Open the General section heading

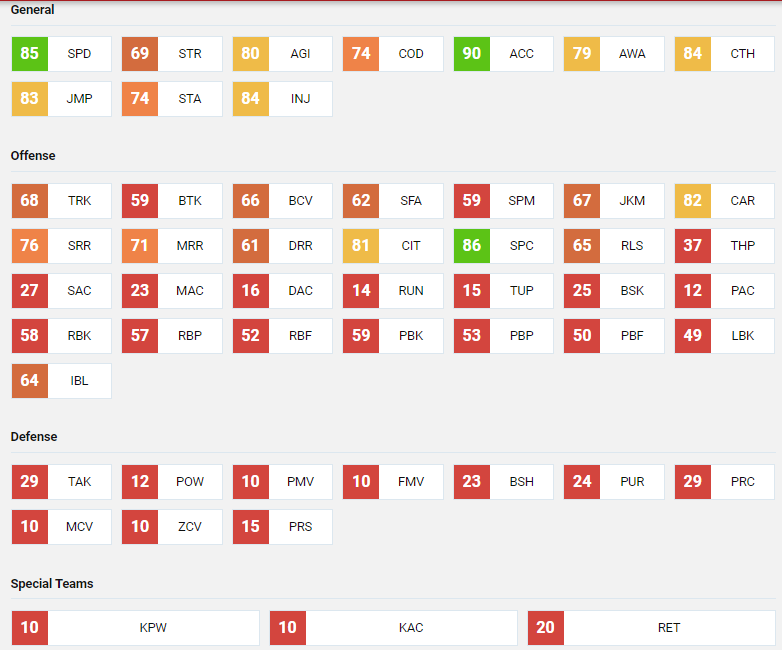33,10
